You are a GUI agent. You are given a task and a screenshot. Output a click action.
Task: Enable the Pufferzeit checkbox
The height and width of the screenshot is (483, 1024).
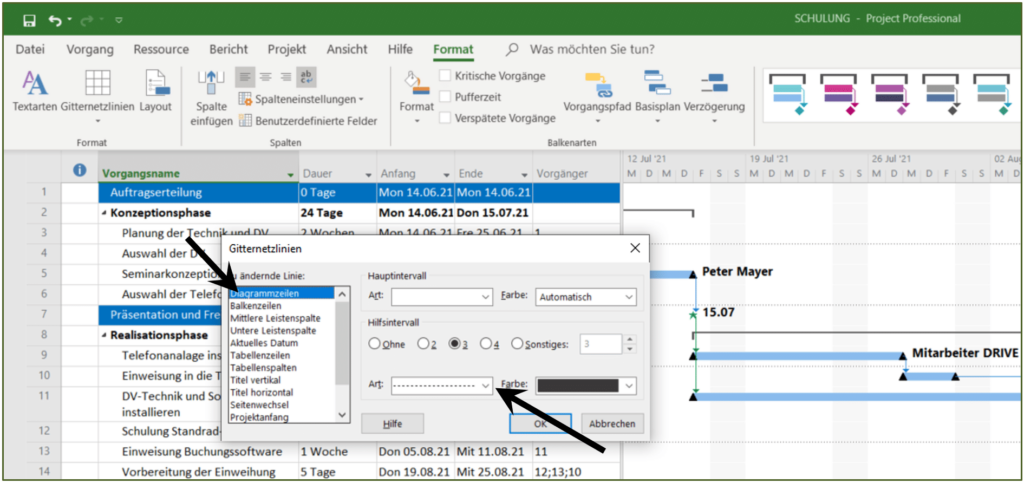click(445, 97)
